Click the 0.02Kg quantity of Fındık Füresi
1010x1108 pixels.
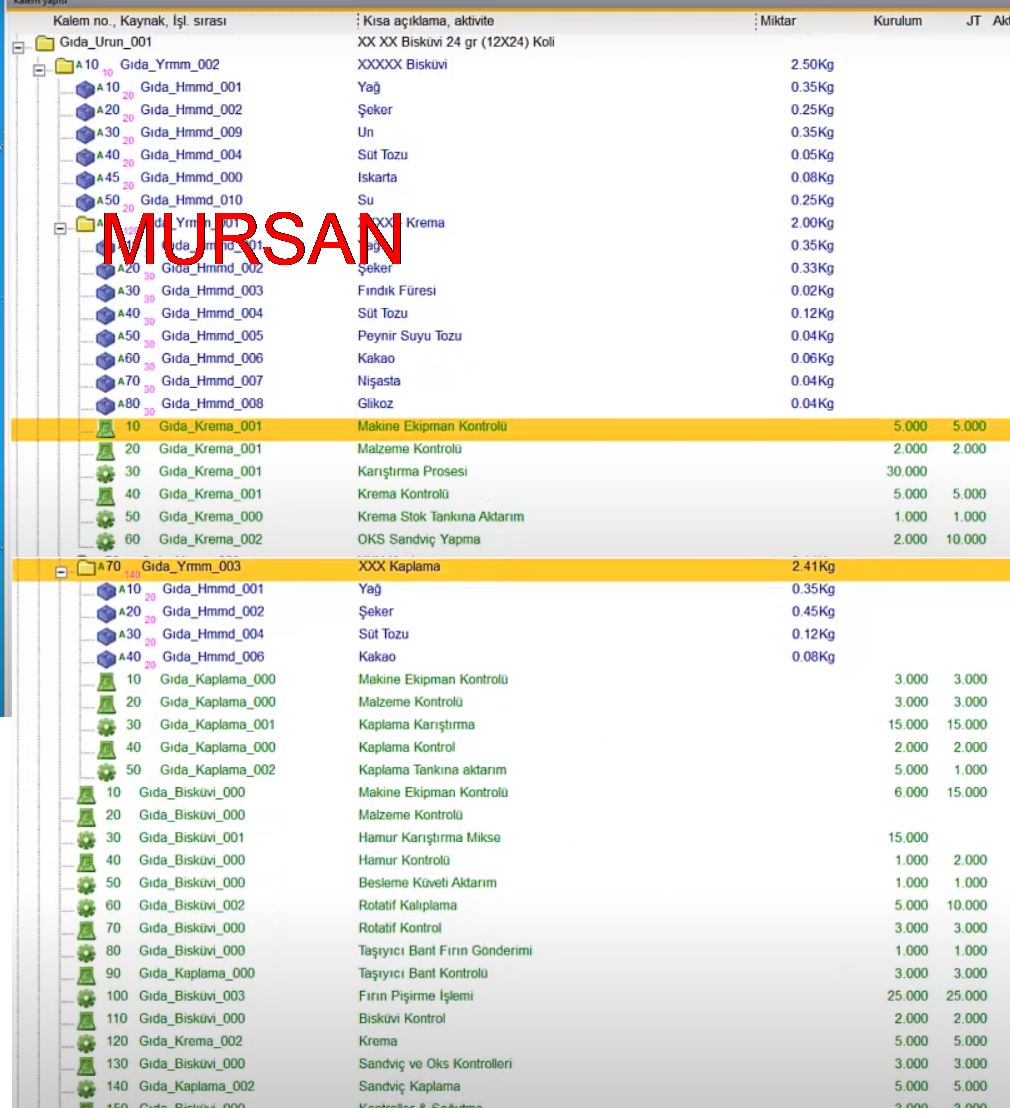(x=812, y=290)
